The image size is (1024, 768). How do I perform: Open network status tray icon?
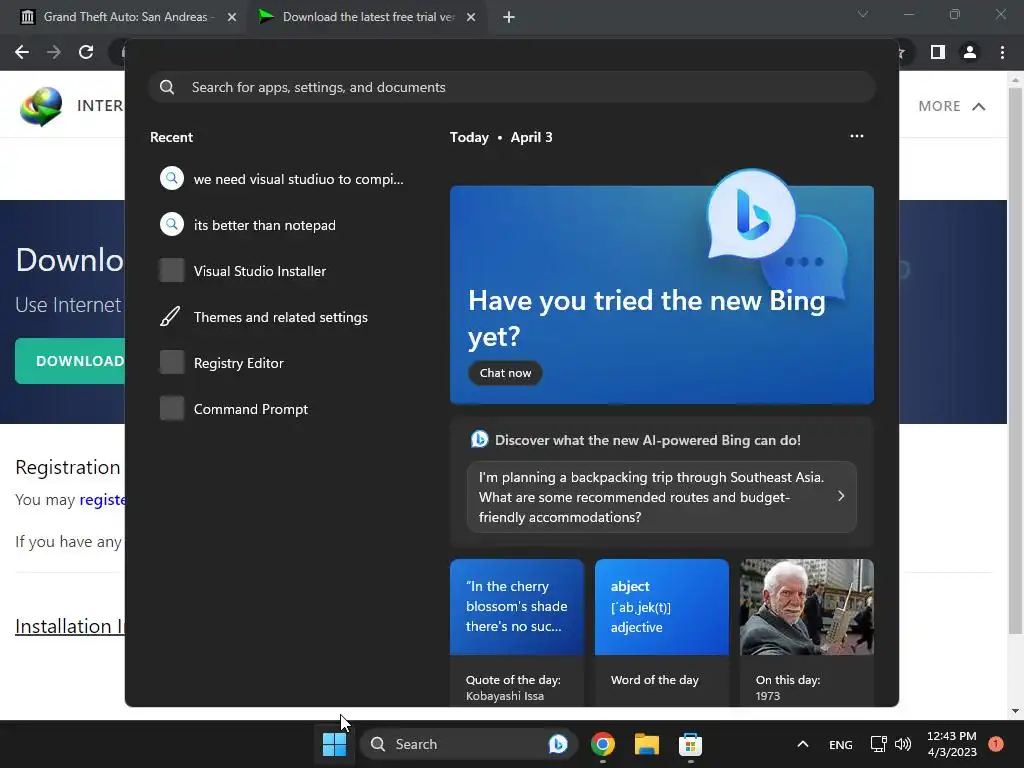click(878, 744)
